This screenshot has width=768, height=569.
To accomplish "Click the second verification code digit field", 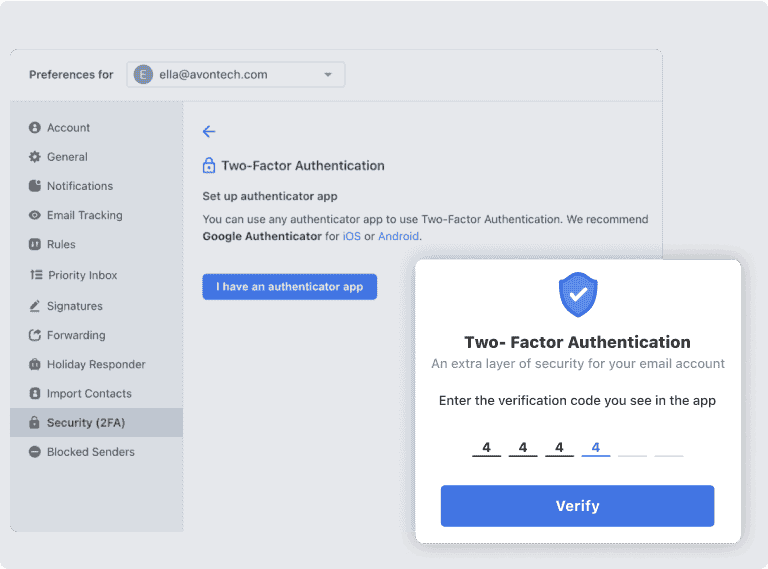I will coord(523,448).
